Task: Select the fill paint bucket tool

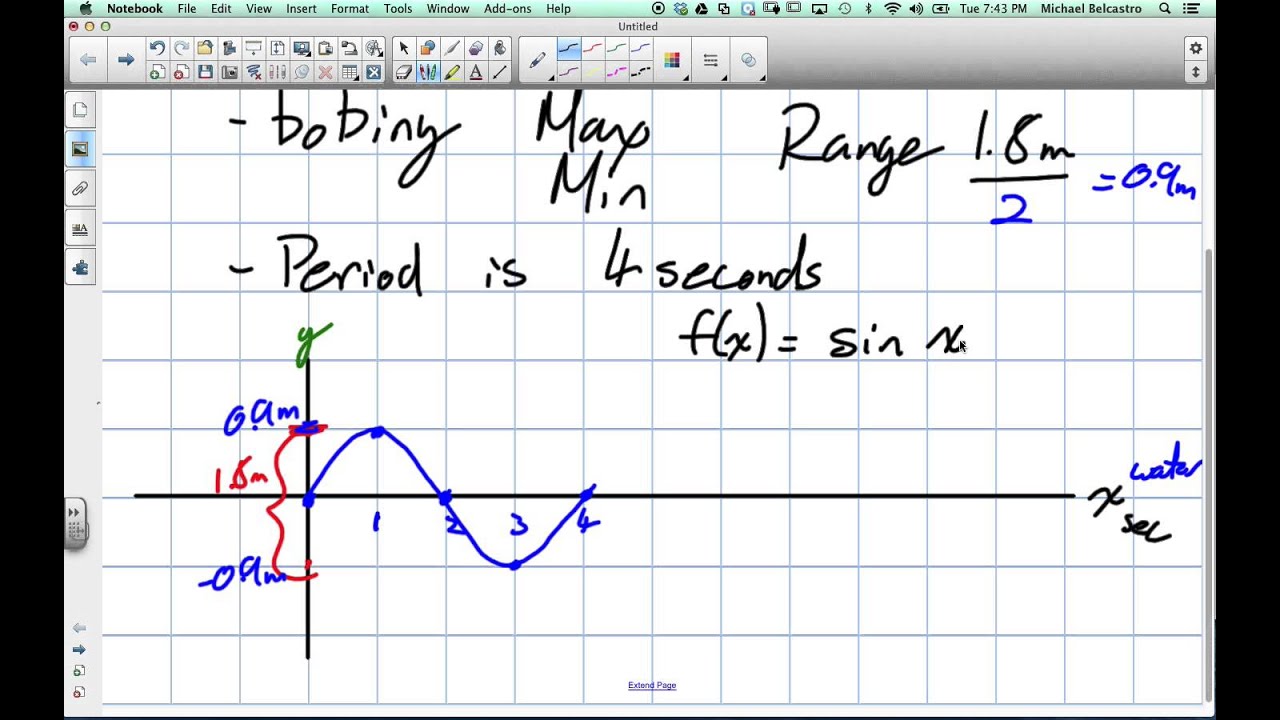Action: 500,48
